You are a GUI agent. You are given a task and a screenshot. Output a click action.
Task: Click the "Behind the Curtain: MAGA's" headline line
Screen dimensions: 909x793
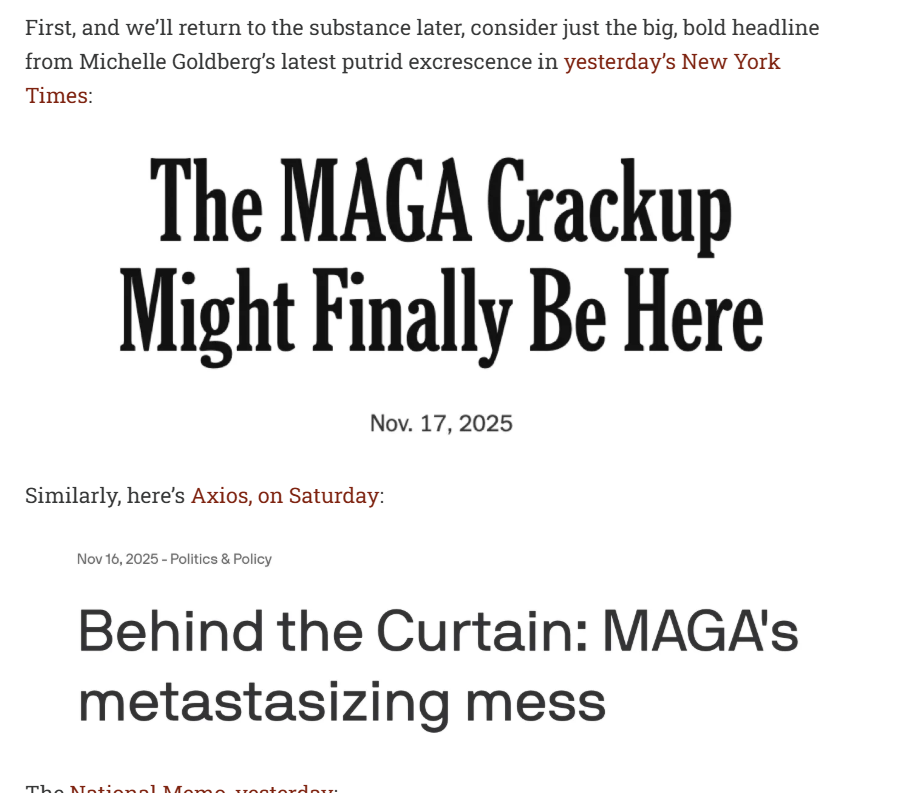(x=438, y=632)
